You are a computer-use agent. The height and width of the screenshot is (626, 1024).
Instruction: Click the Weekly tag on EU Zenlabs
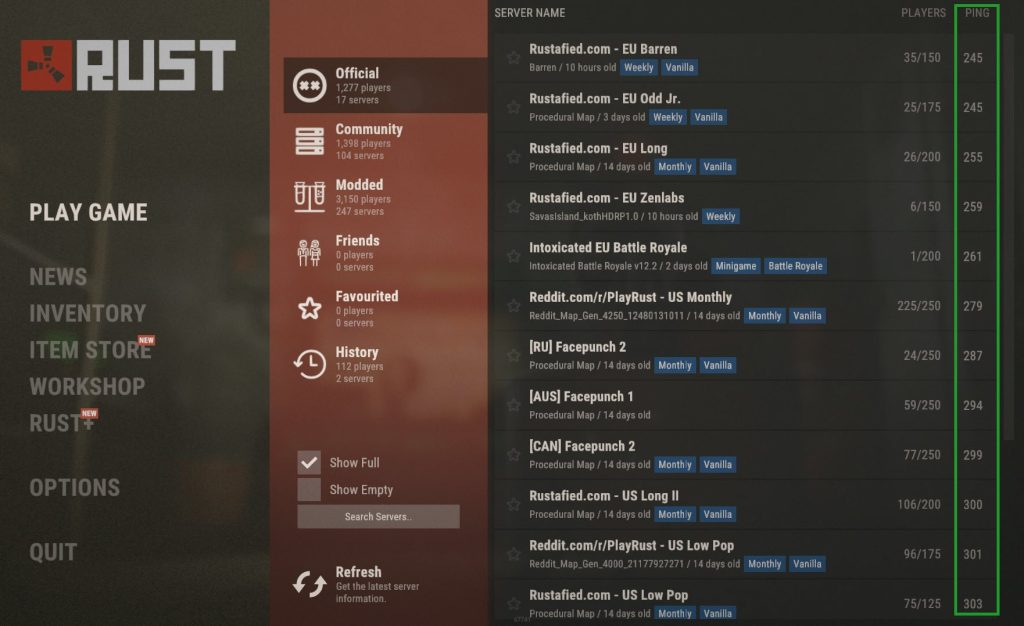coord(720,216)
